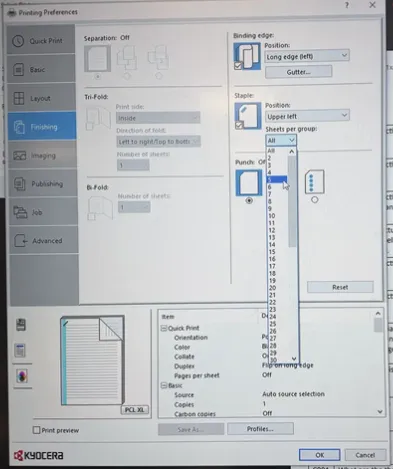The width and height of the screenshot is (393, 469).
Task: Click the Publishing document icon
Action: pyautogui.click(x=20, y=184)
